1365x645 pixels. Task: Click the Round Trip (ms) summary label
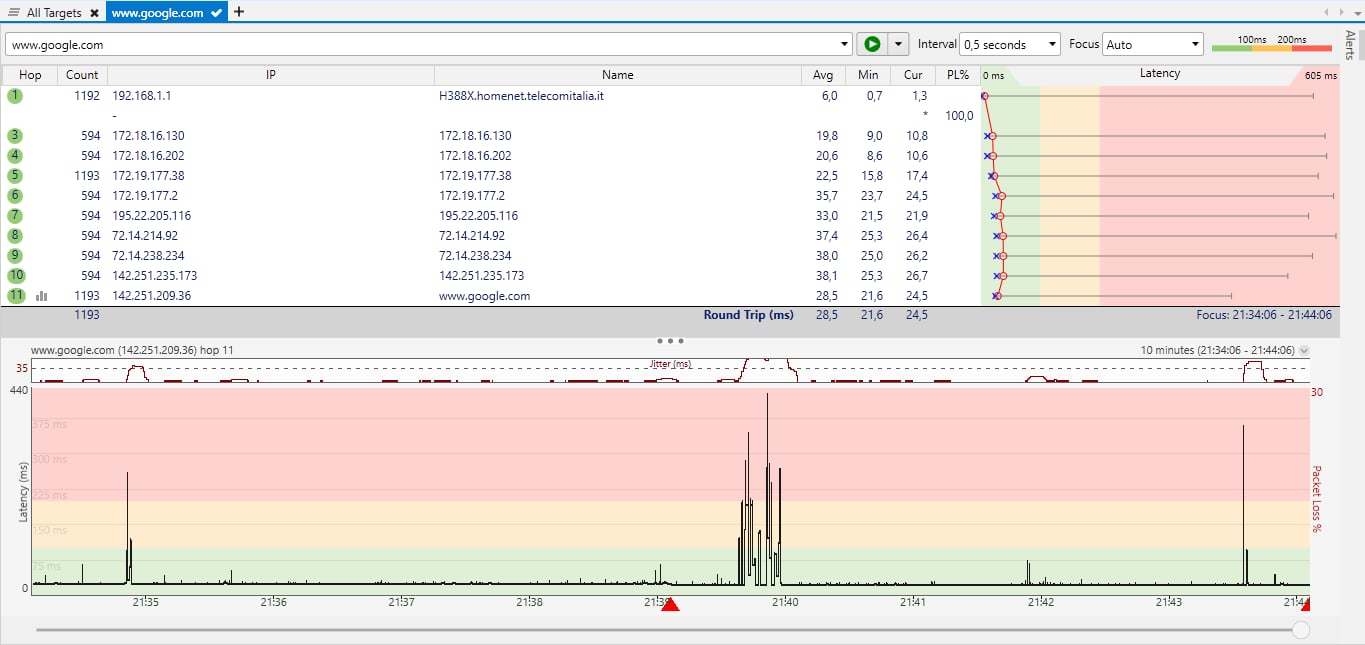coord(748,315)
